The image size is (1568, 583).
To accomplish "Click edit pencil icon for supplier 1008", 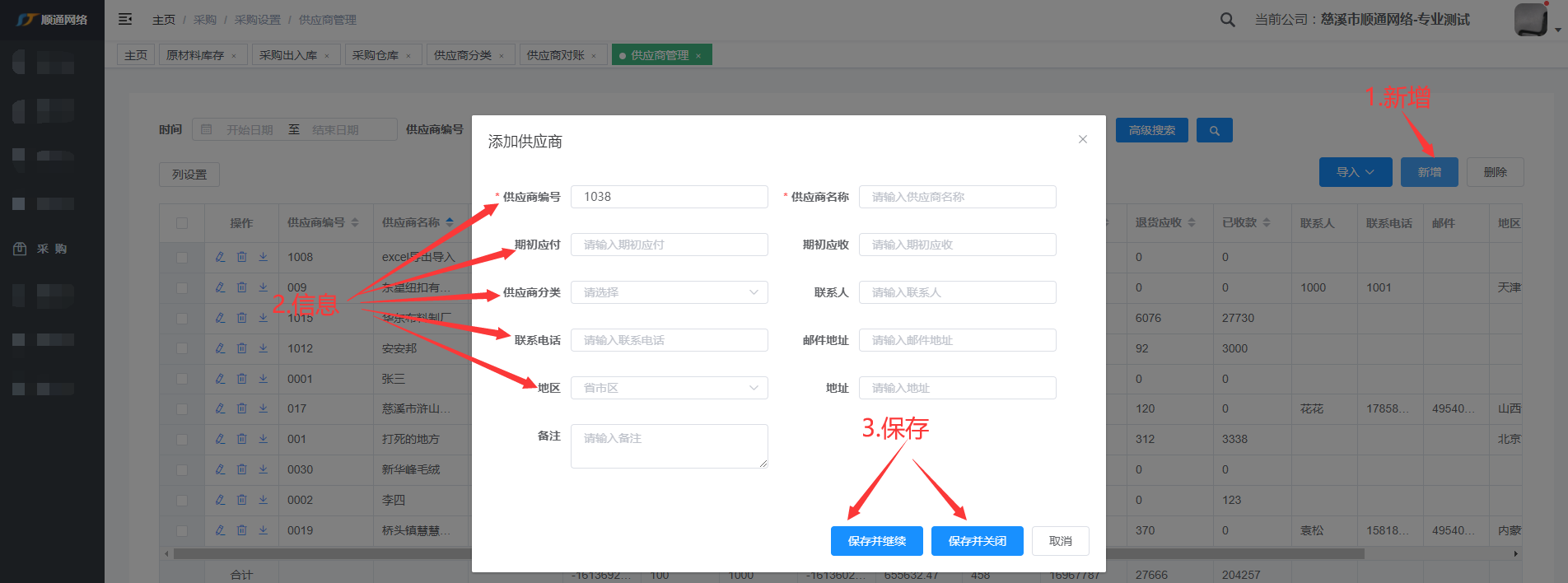I will 220,257.
